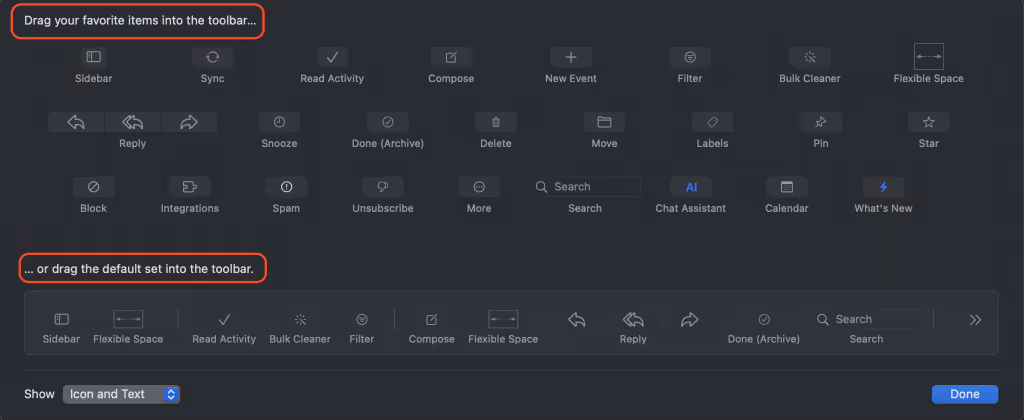Image resolution: width=1024 pixels, height=420 pixels.
Task: Click the New Event plus icon
Action: (571, 57)
